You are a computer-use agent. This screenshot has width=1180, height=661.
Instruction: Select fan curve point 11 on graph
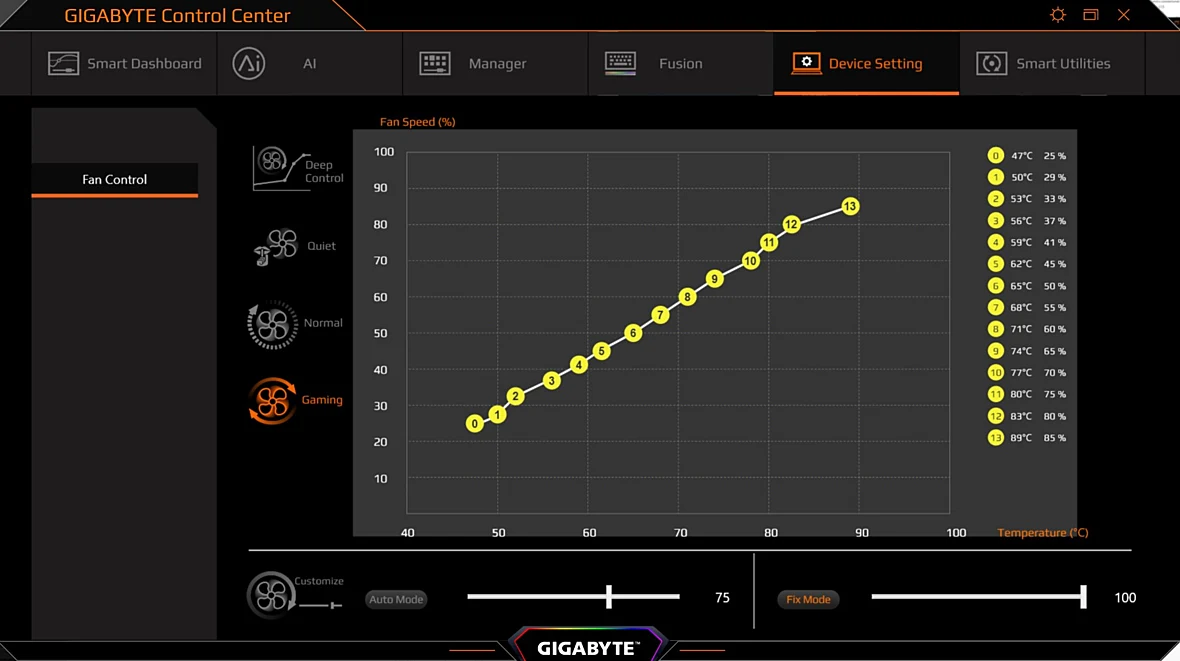coord(768,242)
